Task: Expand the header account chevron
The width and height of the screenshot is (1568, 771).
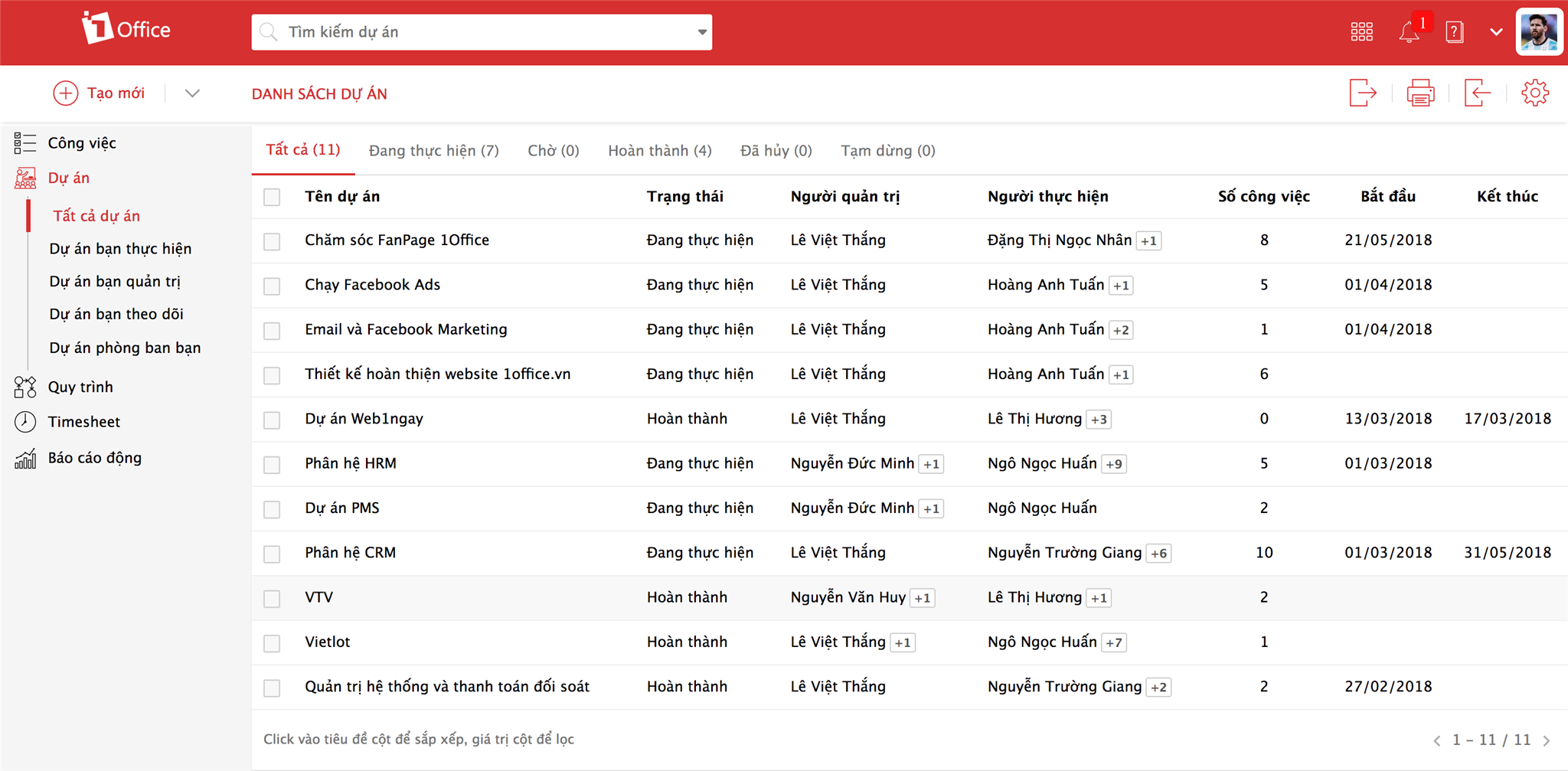Action: point(1496,32)
